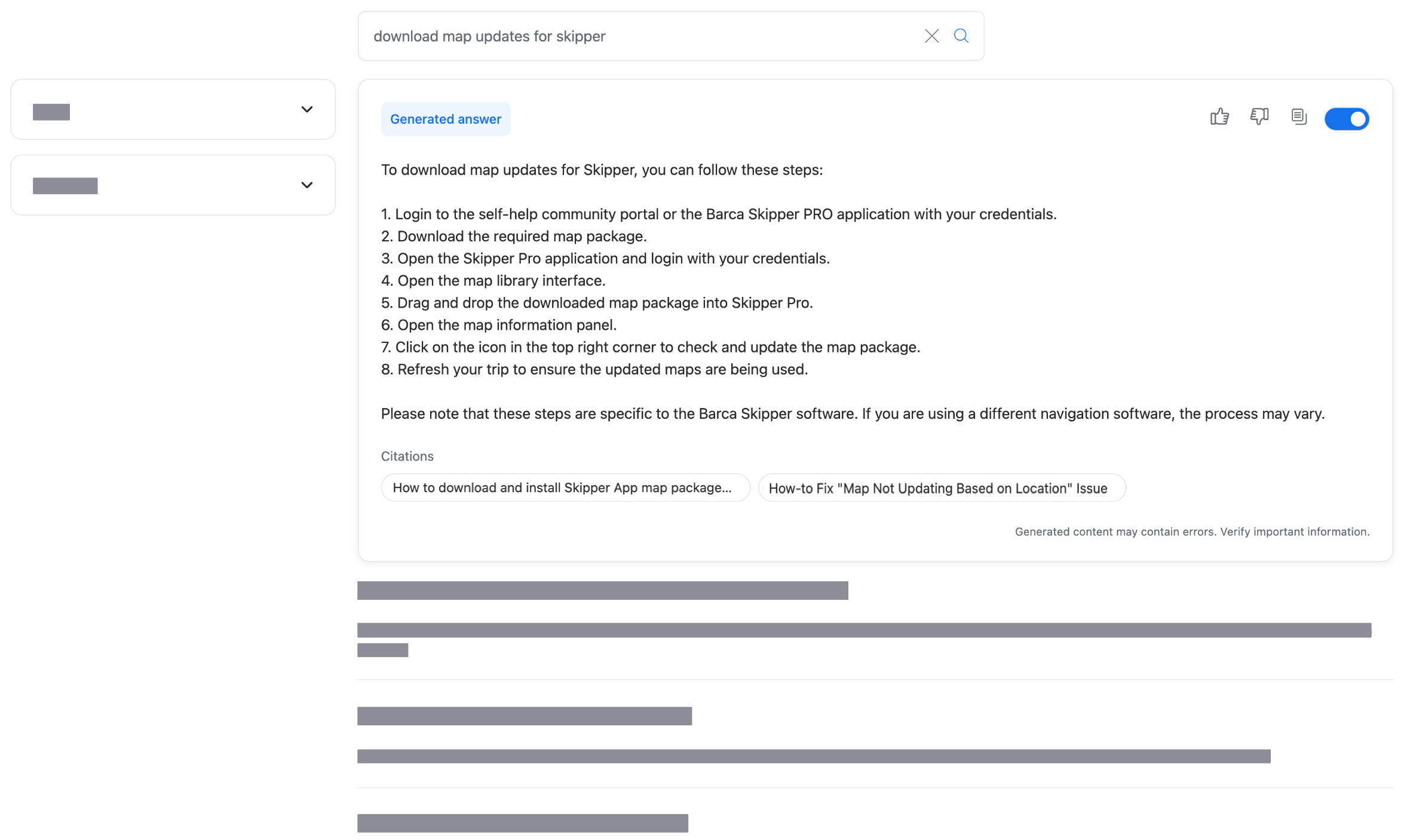Open citation 'How-to Fix Map Not Updating Based on Location Issue'
The height and width of the screenshot is (840, 1404).
942,488
